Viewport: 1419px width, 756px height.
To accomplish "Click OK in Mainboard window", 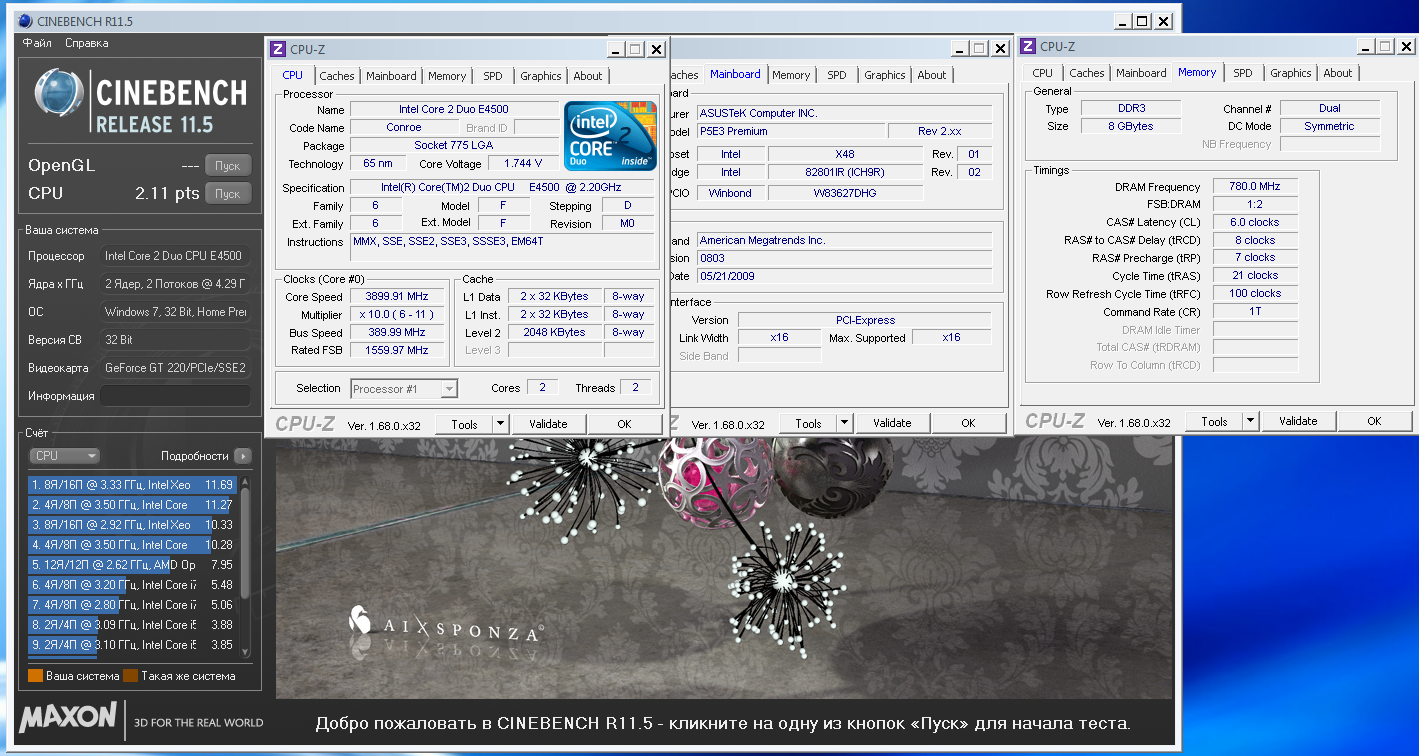I will pos(968,423).
